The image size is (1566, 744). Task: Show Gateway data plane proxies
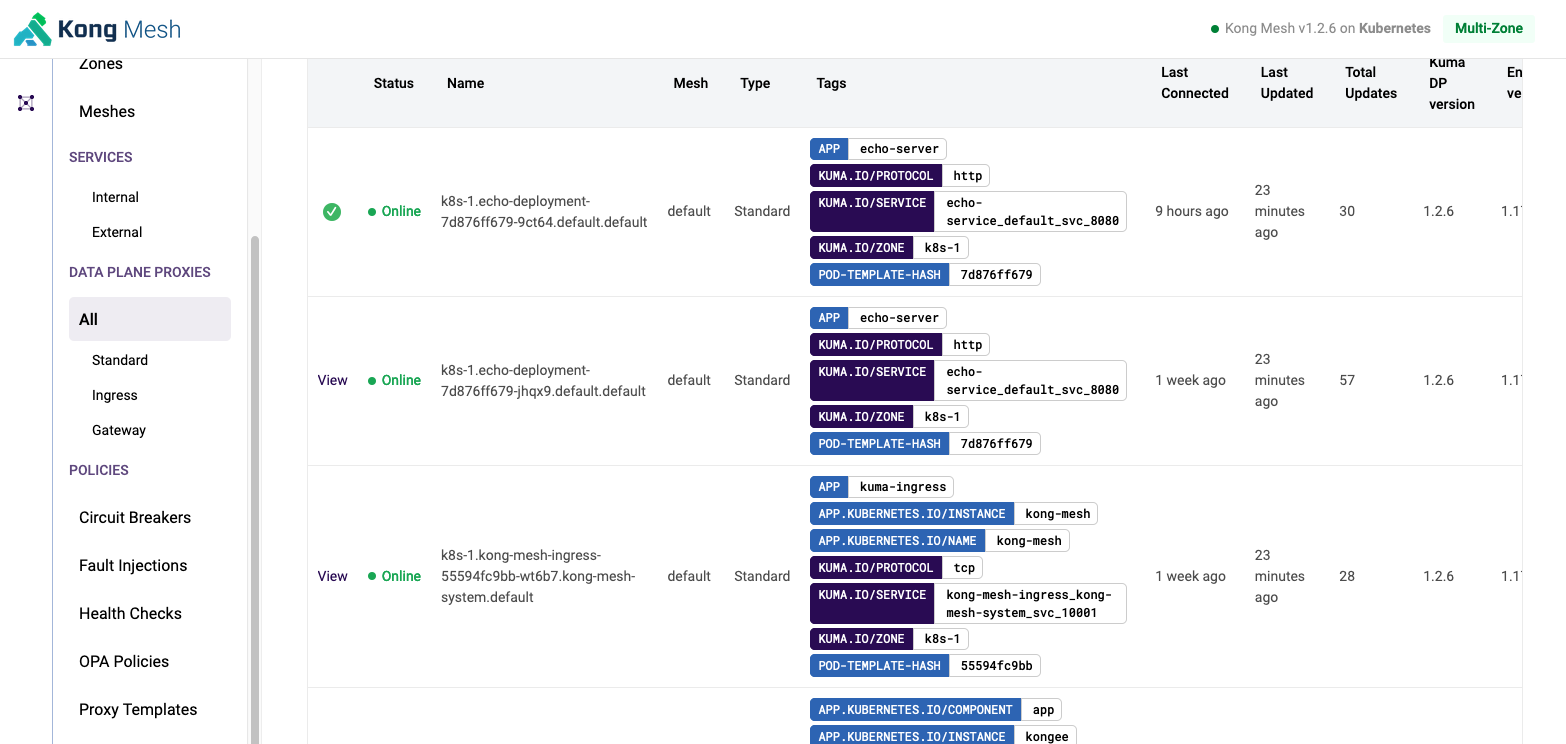[x=118, y=430]
